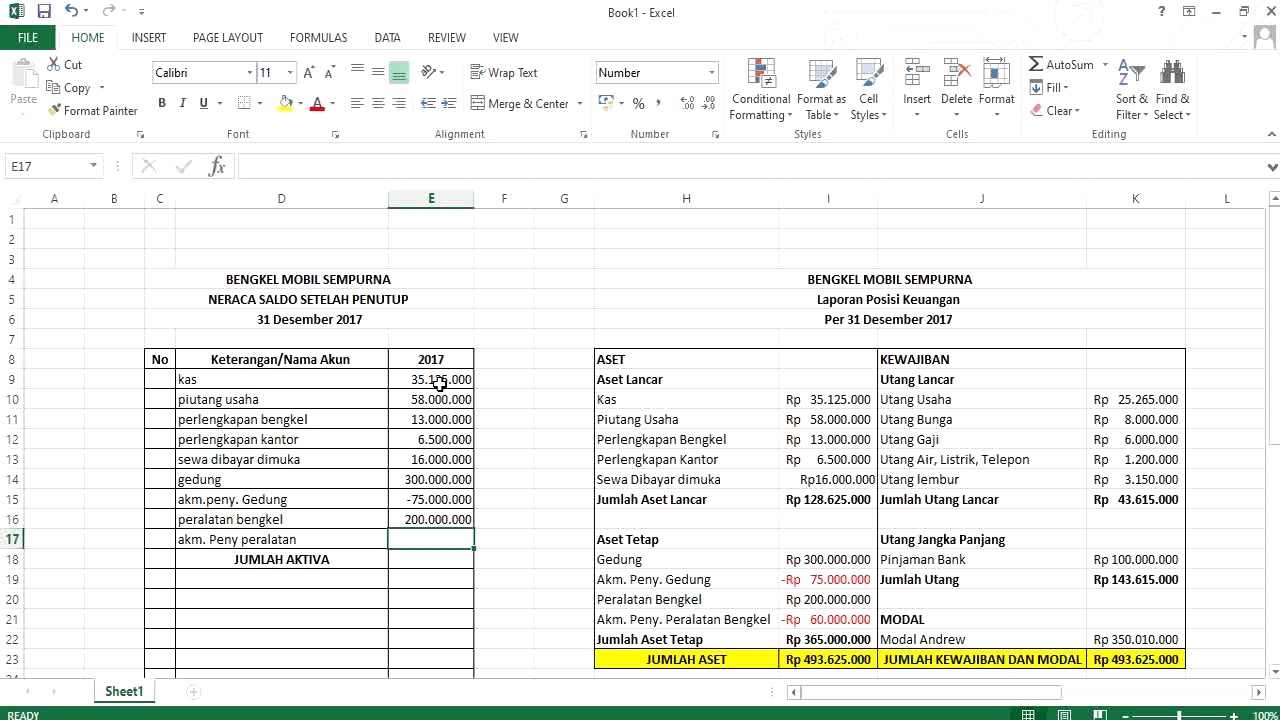Switch to Page Layout view icon
Image resolution: width=1280 pixels, height=720 pixels.
[1064, 715]
